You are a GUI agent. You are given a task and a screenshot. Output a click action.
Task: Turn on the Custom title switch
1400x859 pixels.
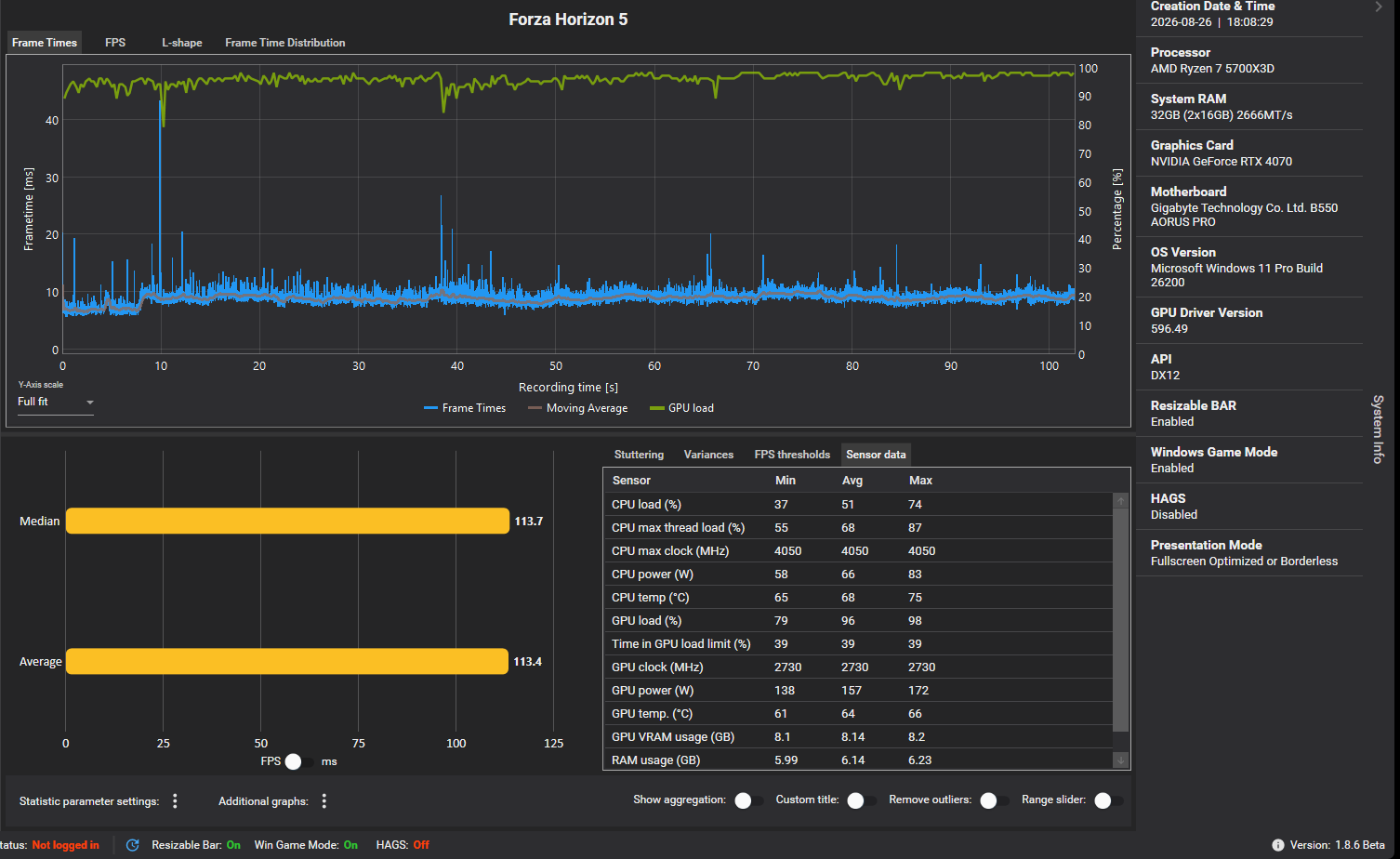point(862,800)
